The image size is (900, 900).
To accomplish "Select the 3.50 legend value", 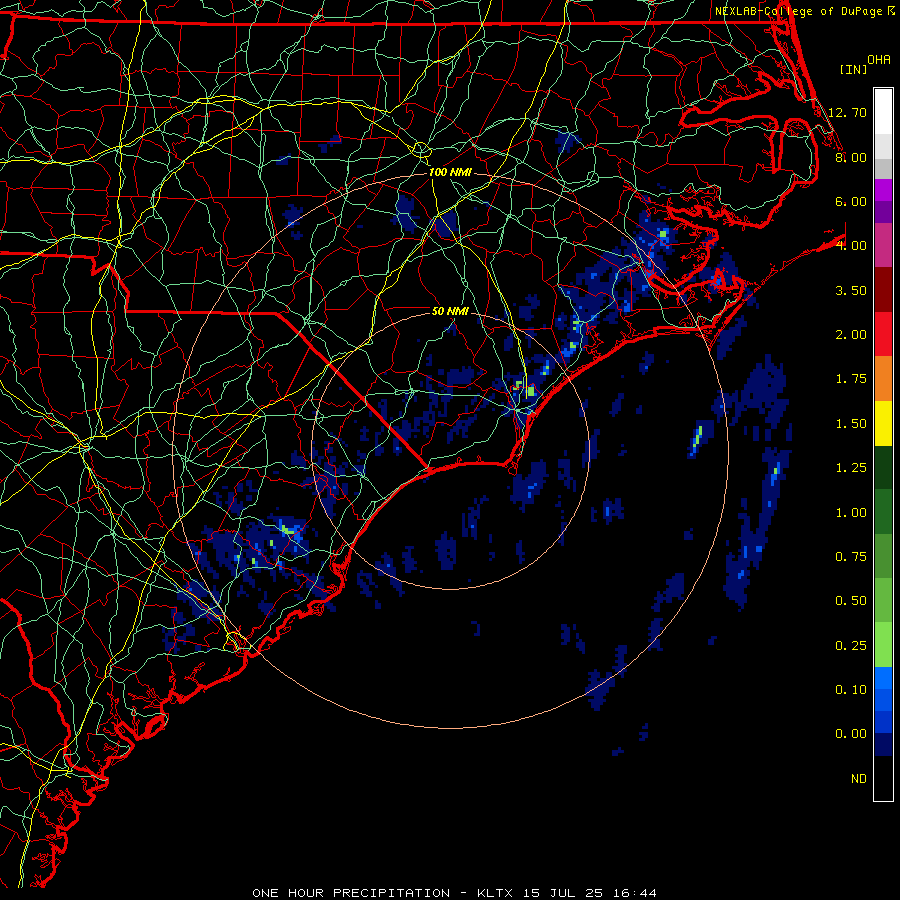I will pyautogui.click(x=851, y=290).
